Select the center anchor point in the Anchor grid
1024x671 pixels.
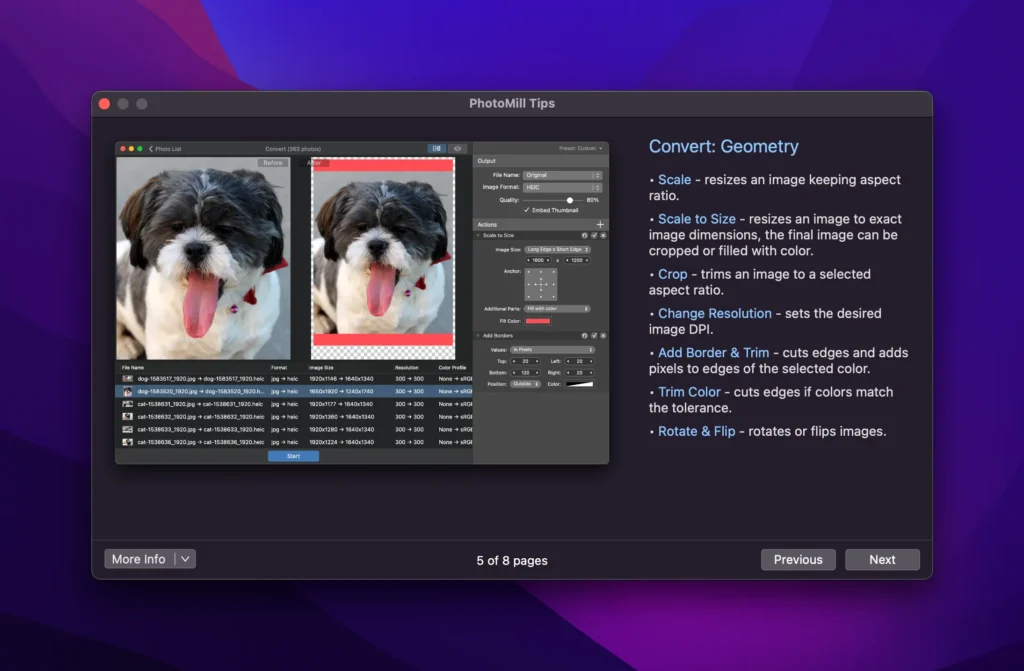(540, 284)
